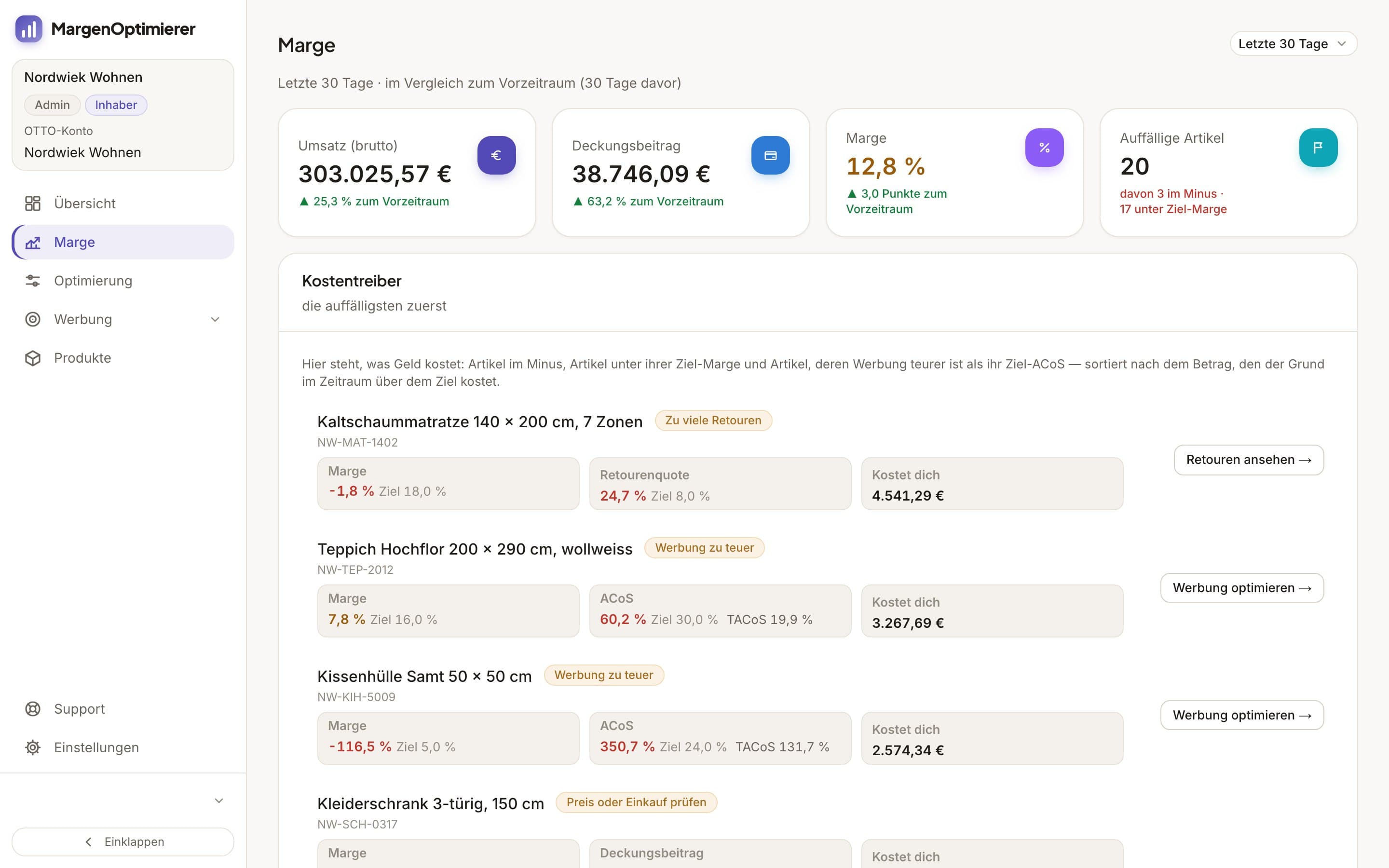Open Support in the sidebar
Viewport: 1389px width, 868px height.
coord(123,709)
